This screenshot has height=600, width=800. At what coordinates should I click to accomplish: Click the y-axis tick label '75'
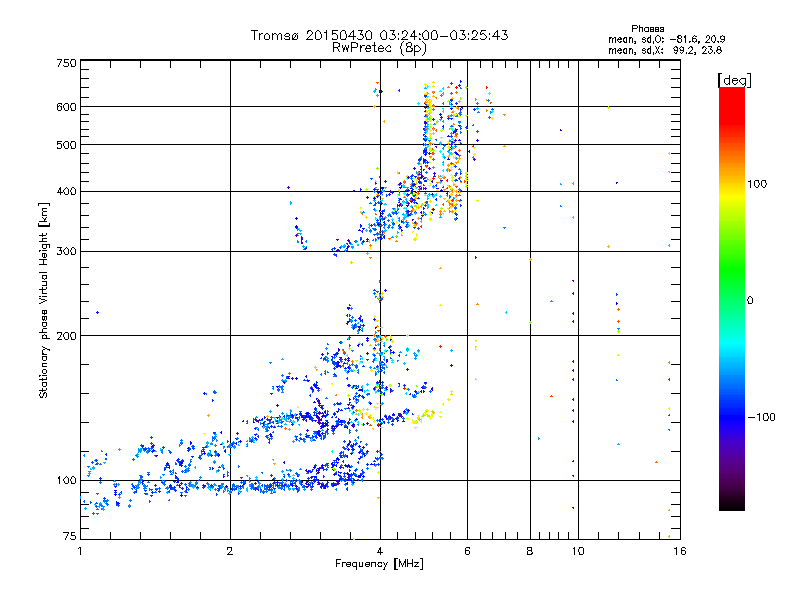[69, 536]
